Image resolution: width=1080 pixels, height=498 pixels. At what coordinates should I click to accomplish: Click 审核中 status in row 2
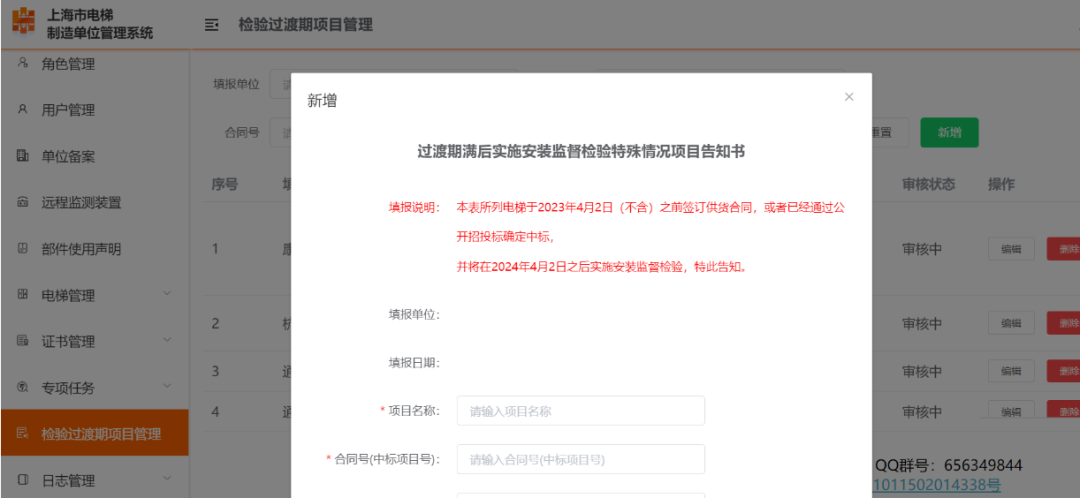coord(922,323)
